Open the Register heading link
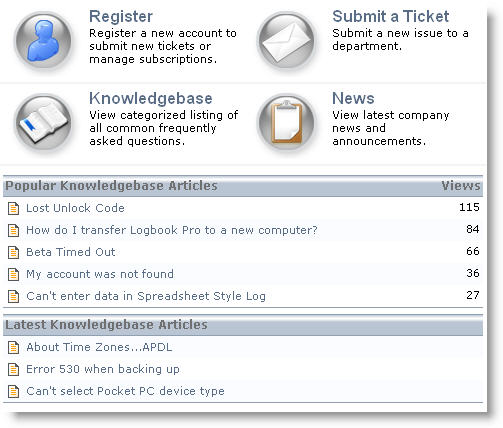The image size is (503, 428). coord(121,17)
